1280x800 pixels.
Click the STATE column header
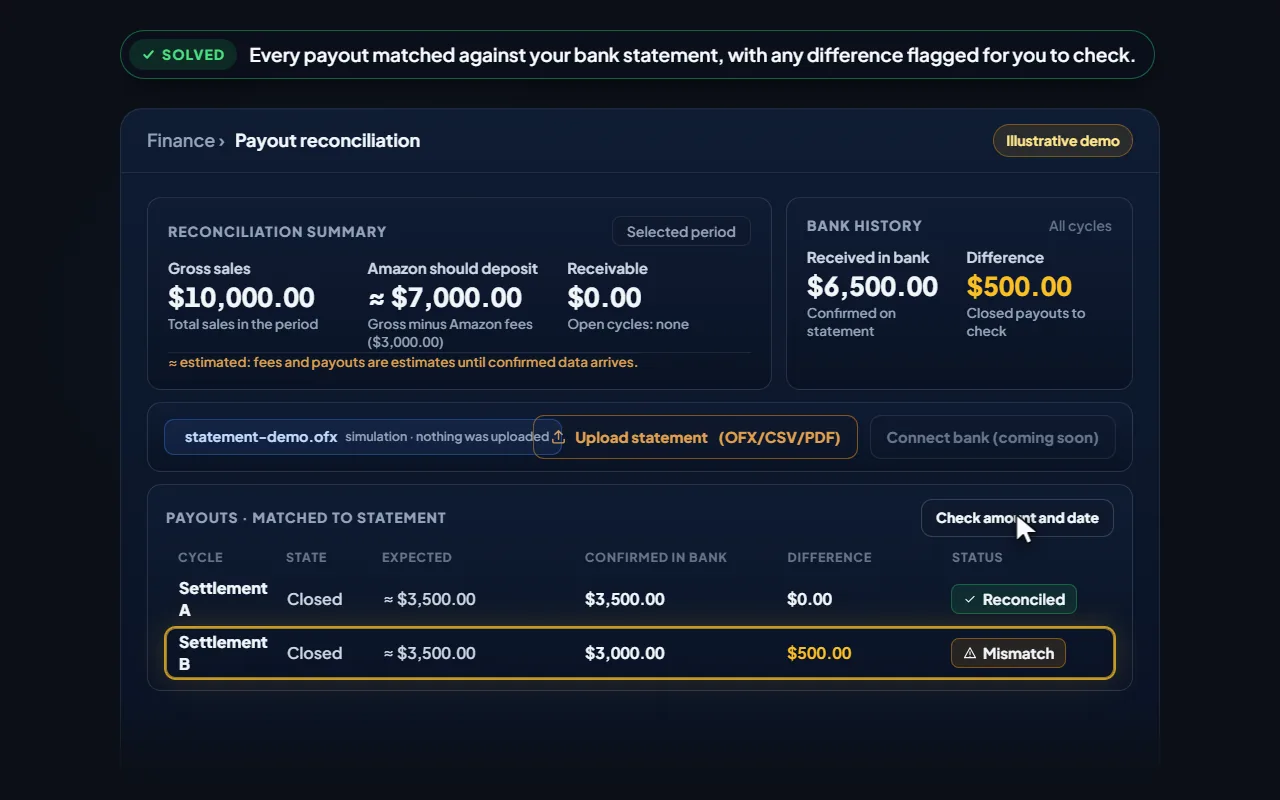(x=306, y=557)
